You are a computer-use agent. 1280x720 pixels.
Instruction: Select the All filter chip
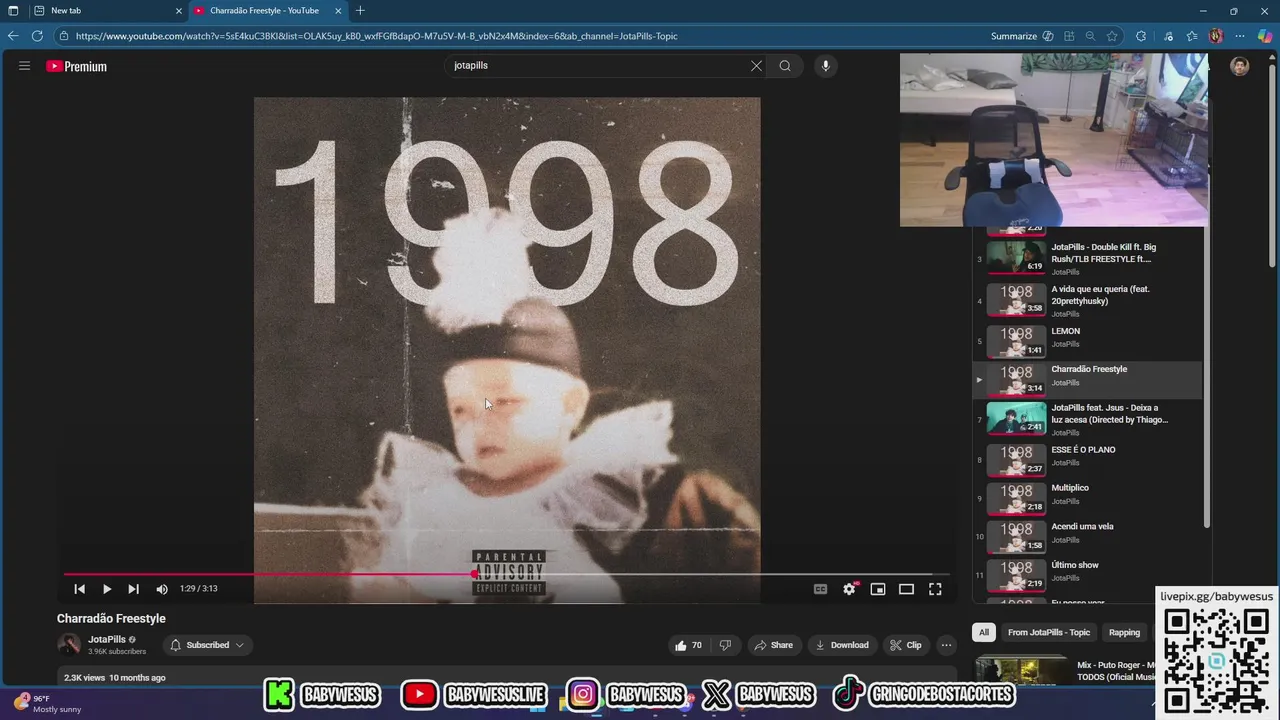tap(984, 632)
